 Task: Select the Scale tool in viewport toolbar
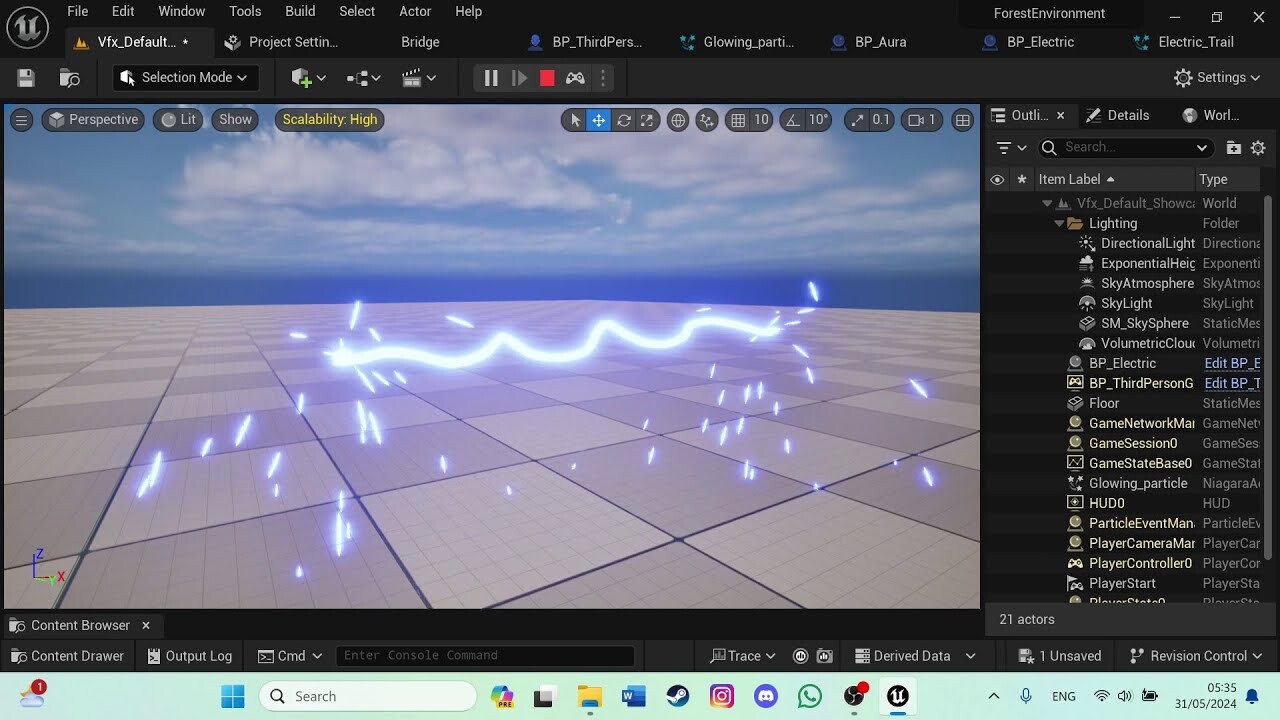pyautogui.click(x=647, y=119)
